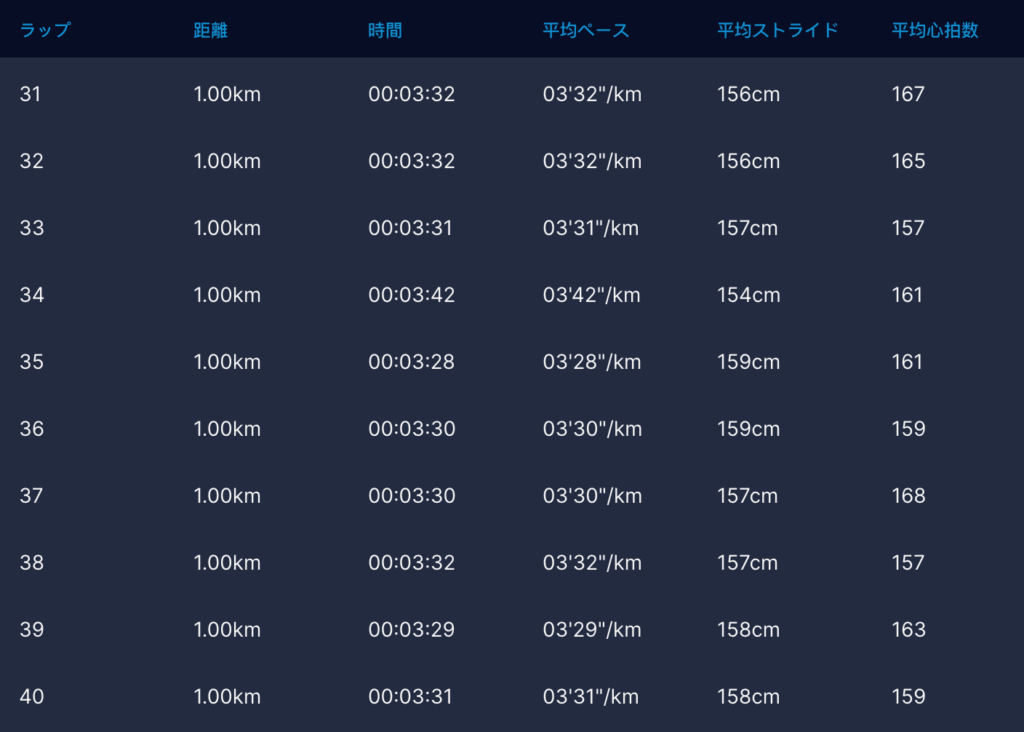Click heart rate 167 in lap 31
This screenshot has width=1024, height=732.
[908, 95]
